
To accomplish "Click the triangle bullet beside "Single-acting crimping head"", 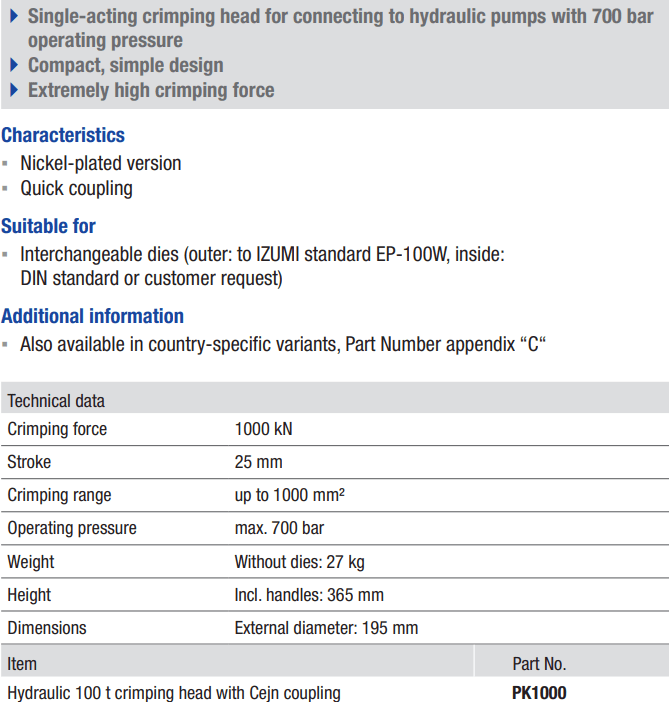I will tap(14, 17).
